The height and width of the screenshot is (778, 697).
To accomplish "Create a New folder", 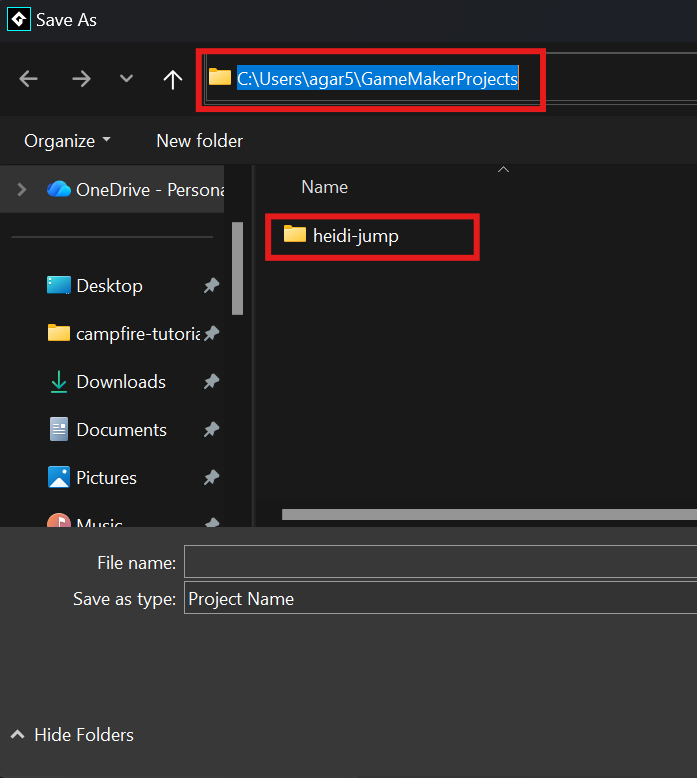I will pyautogui.click(x=199, y=141).
